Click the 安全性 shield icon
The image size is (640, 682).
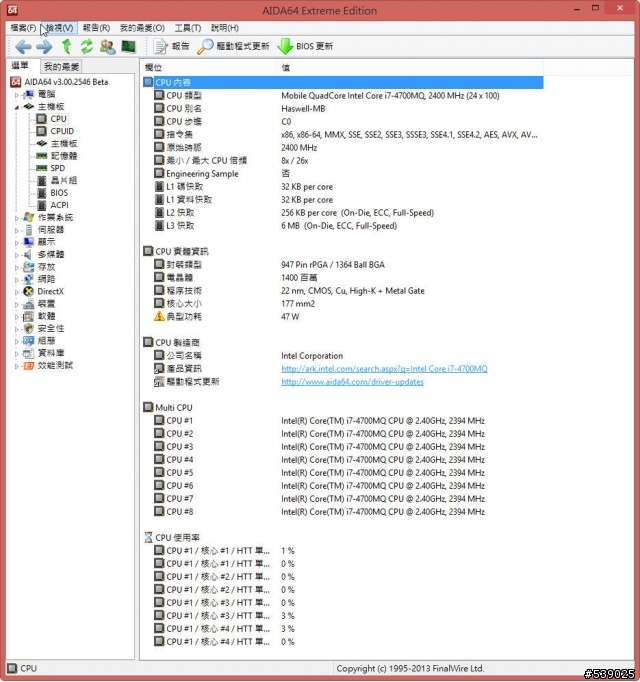[x=29, y=328]
